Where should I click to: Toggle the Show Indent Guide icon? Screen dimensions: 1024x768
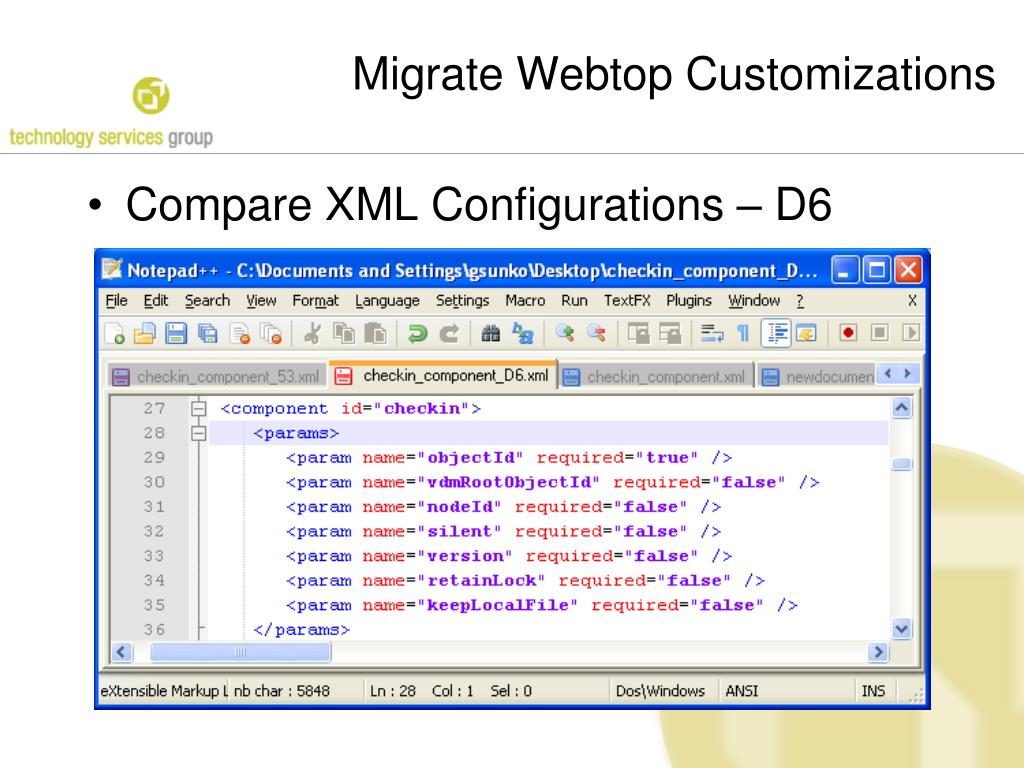(776, 334)
